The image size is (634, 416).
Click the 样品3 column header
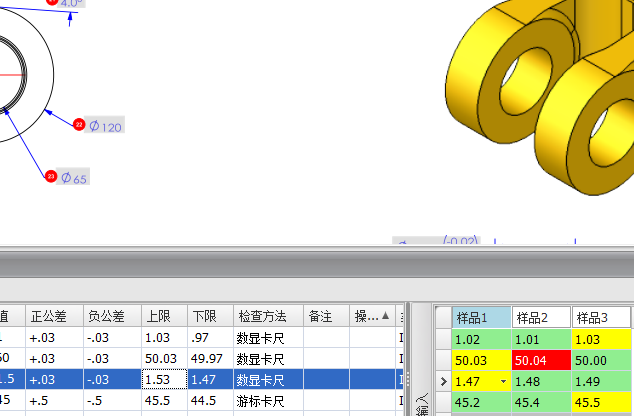click(x=600, y=318)
